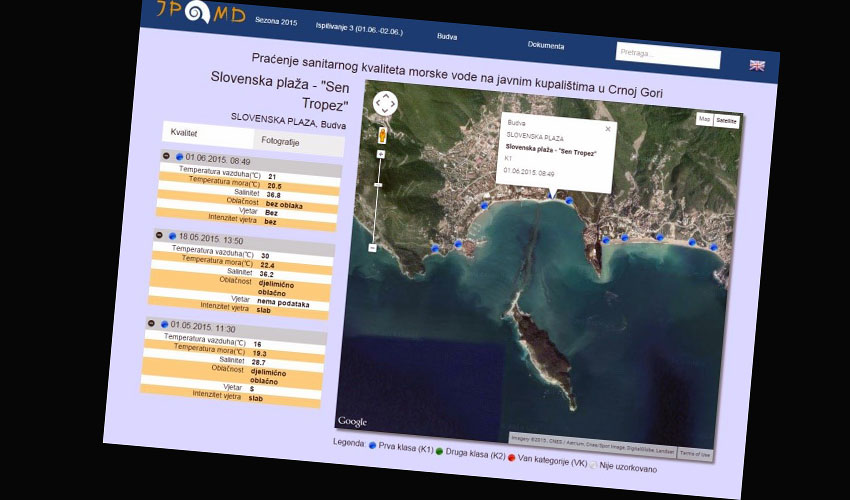Image resolution: width=850 pixels, height=500 pixels.
Task: Click the JPMD snail logo
Action: 197,11
